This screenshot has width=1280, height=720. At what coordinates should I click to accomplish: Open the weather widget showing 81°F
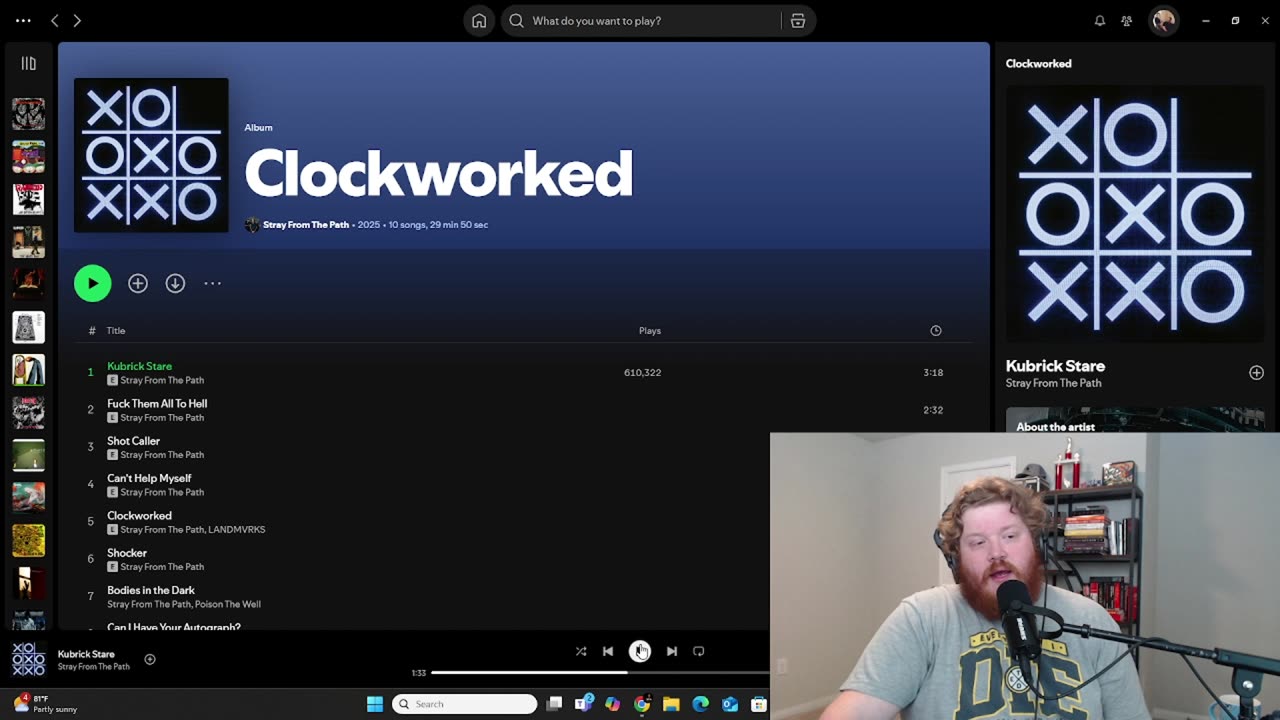tap(46, 704)
